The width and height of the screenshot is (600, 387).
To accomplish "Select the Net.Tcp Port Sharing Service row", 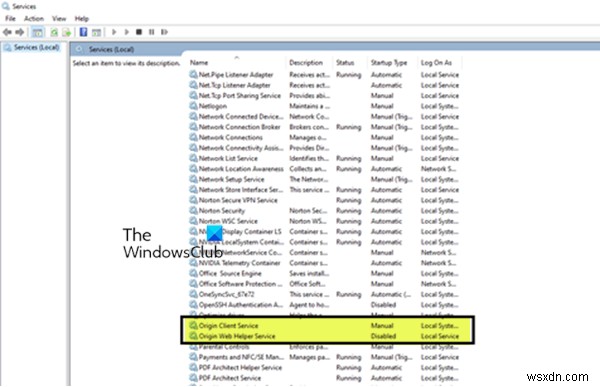I will pos(325,96).
